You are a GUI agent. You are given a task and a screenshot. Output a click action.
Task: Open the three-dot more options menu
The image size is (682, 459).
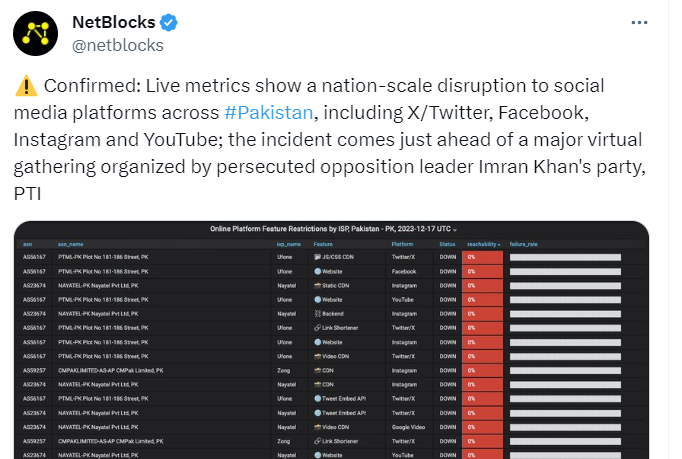point(639,23)
